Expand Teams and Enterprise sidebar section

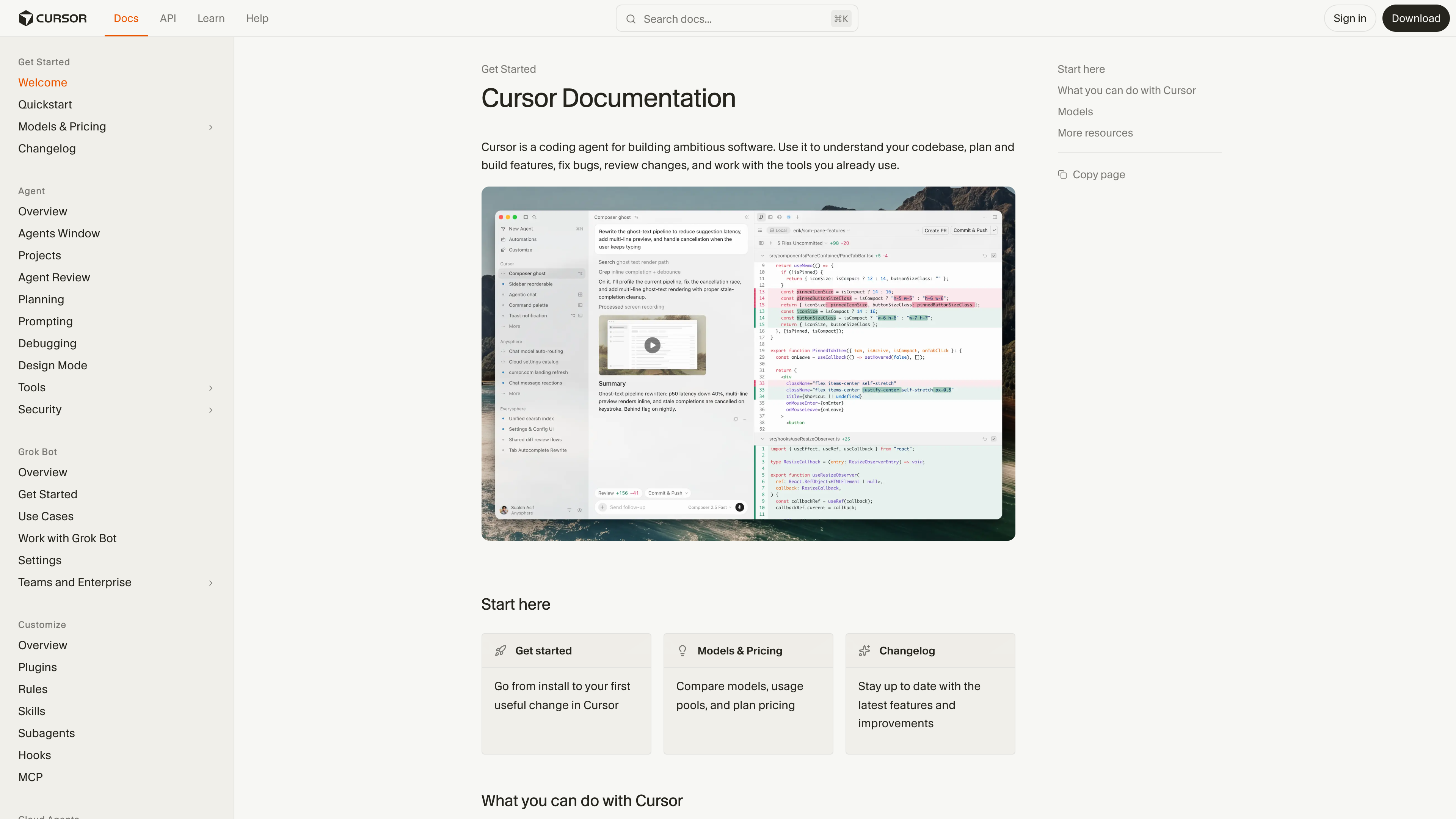pyautogui.click(x=211, y=583)
